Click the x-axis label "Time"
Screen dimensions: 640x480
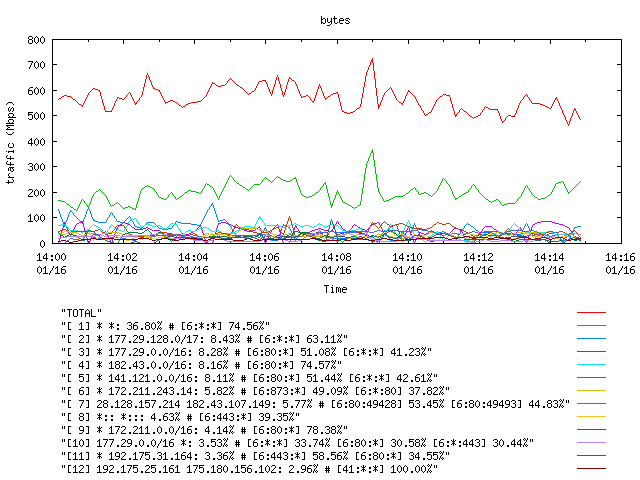click(336, 289)
